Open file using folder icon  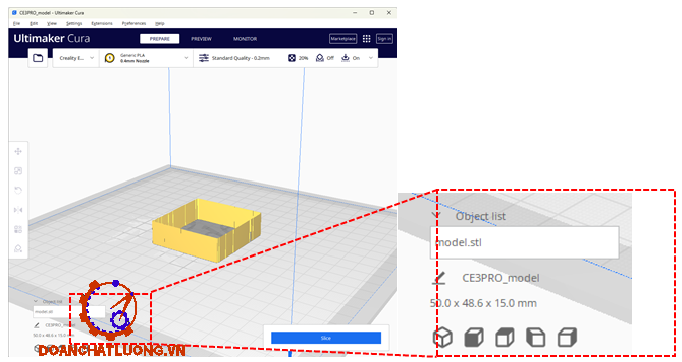point(38,58)
